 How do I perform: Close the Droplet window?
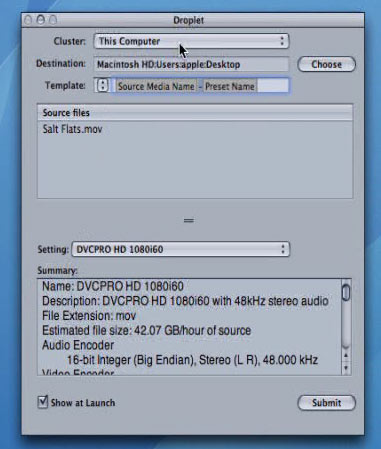click(x=28, y=20)
